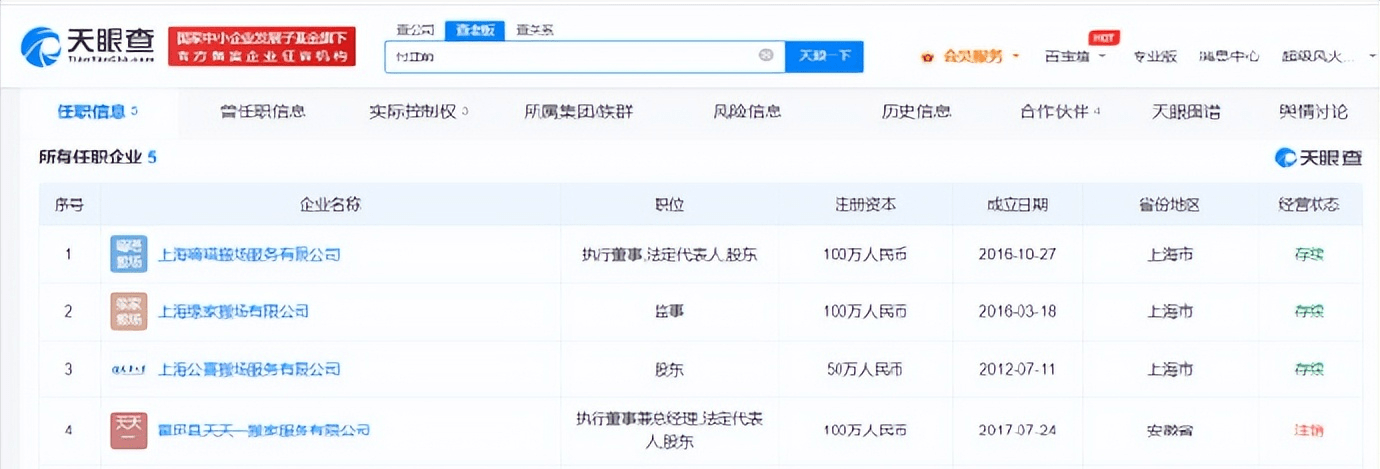Click the 监事 position cell in row 2
Screen dimensions: 1380x469
(x=669, y=311)
